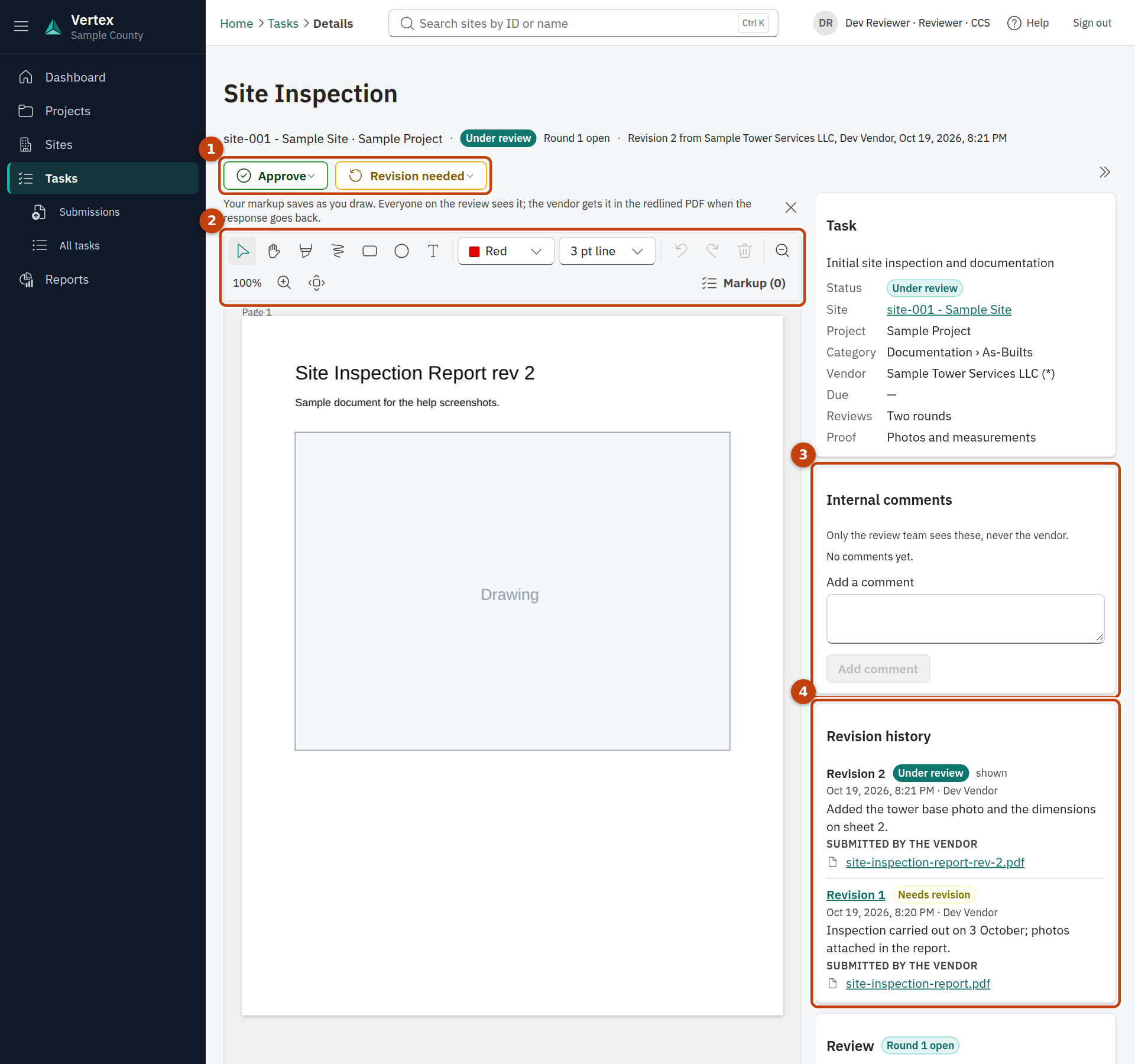The width and height of the screenshot is (1135, 1064).
Task: Open the 3 pt line thickness dropdown
Action: pos(607,251)
